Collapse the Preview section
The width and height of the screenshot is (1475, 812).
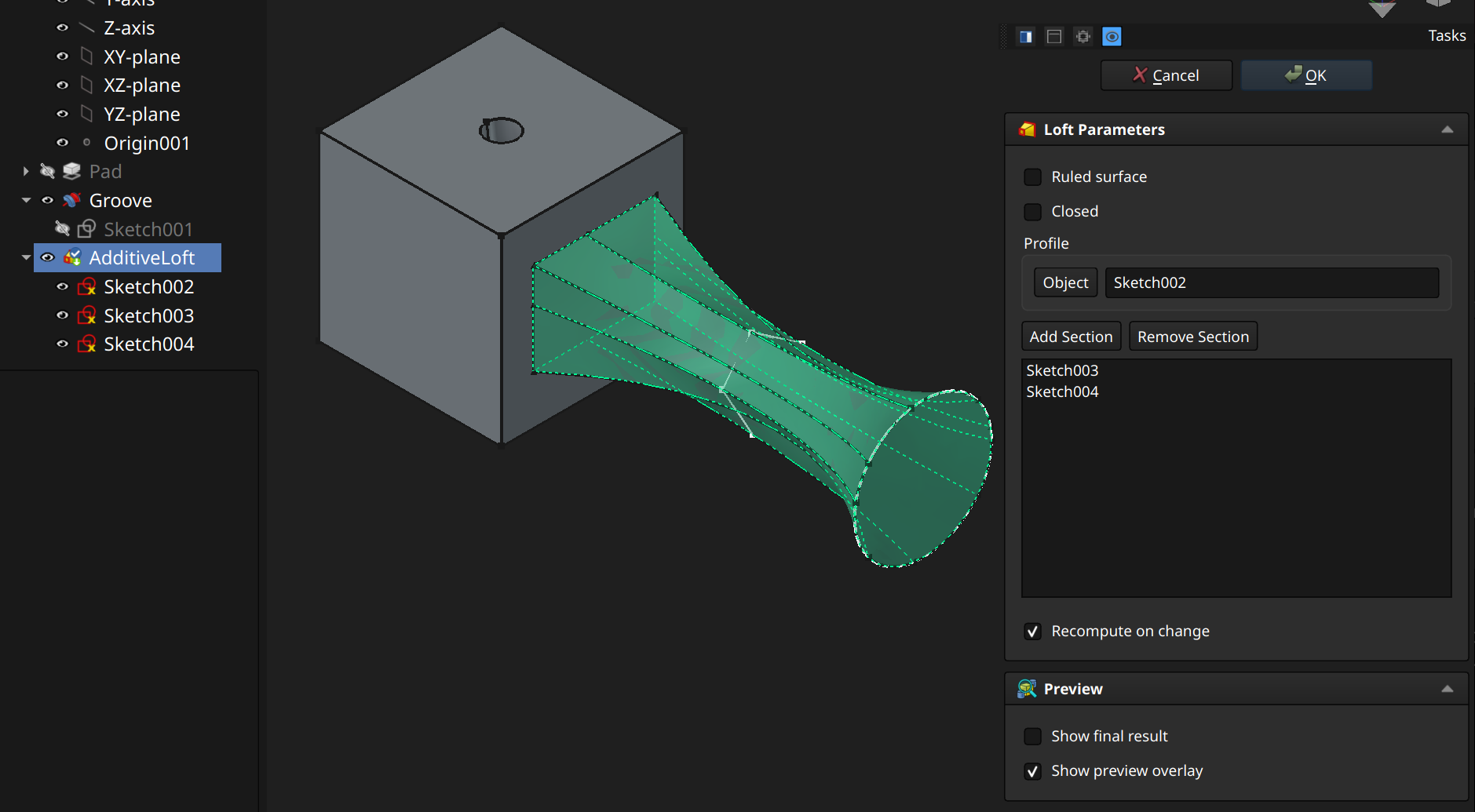click(x=1448, y=689)
